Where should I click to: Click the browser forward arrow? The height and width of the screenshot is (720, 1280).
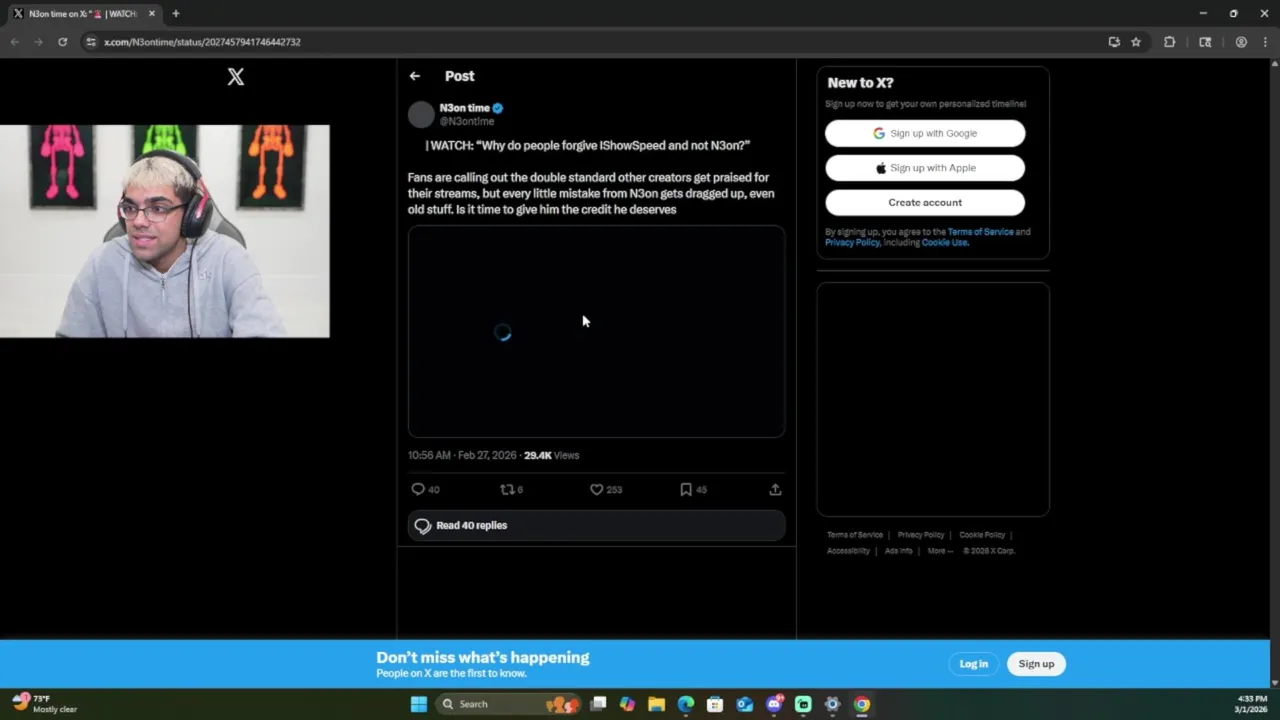(x=38, y=42)
